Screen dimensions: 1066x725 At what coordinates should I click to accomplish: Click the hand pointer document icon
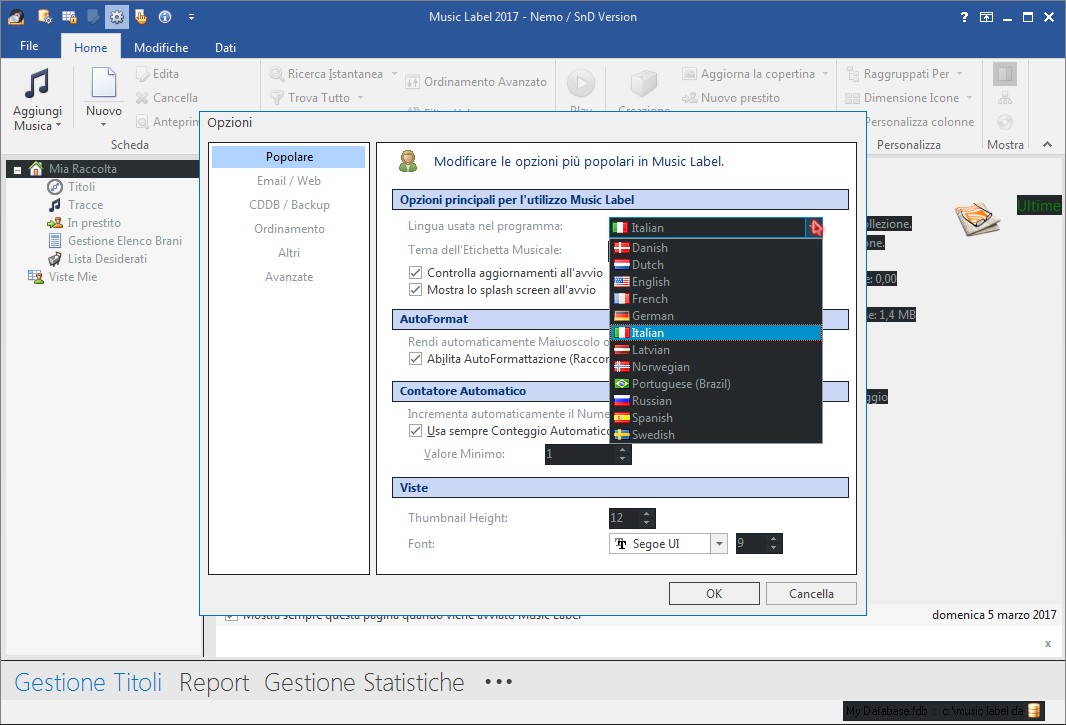click(141, 17)
